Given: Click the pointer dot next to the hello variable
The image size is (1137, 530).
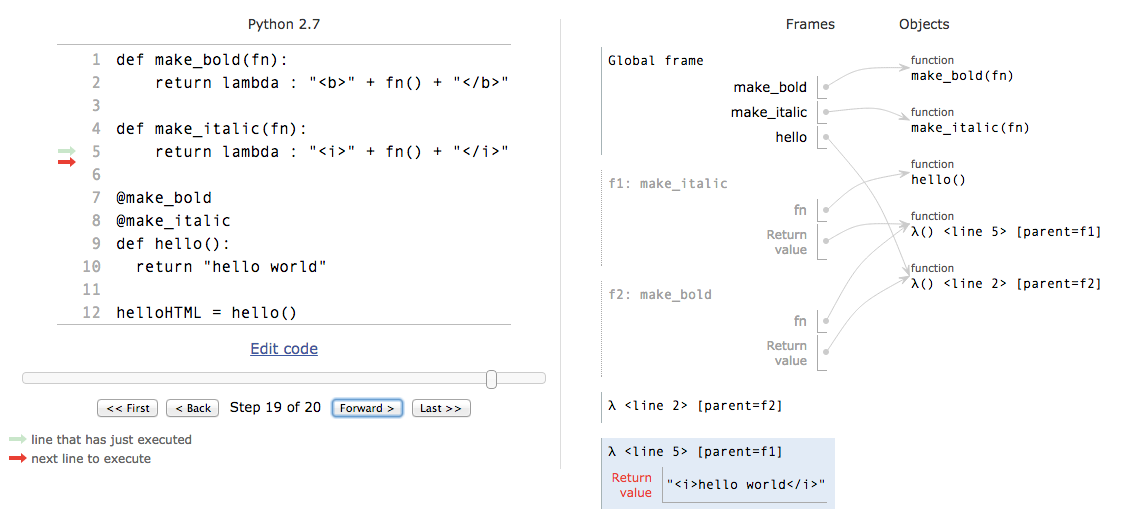Looking at the screenshot, I should click(x=826, y=138).
